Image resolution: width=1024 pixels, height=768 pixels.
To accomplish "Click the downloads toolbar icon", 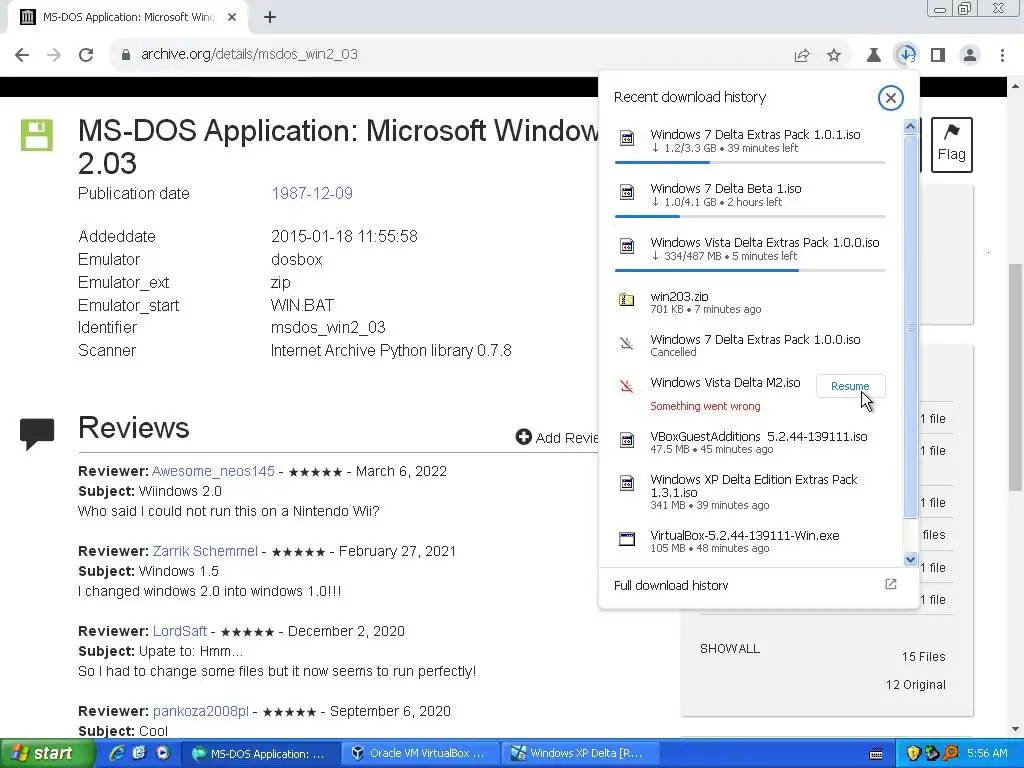I will [x=906, y=56].
